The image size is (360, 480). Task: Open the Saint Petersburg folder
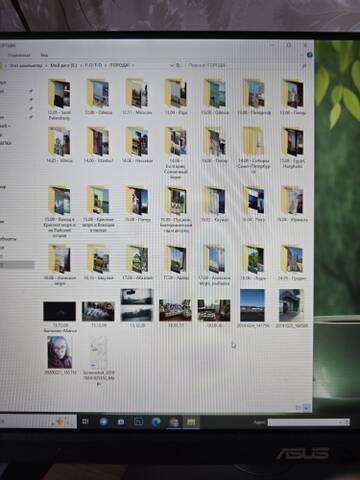click(x=59, y=99)
